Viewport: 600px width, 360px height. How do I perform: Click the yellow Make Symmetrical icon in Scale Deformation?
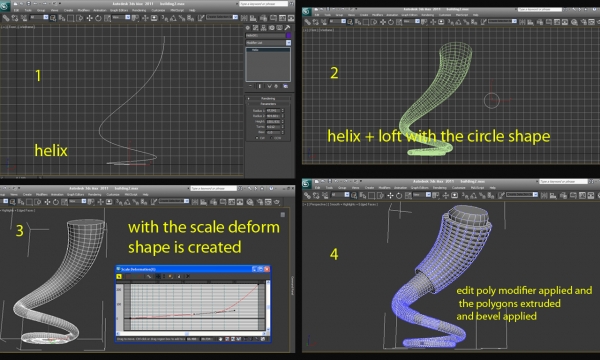pos(119,276)
